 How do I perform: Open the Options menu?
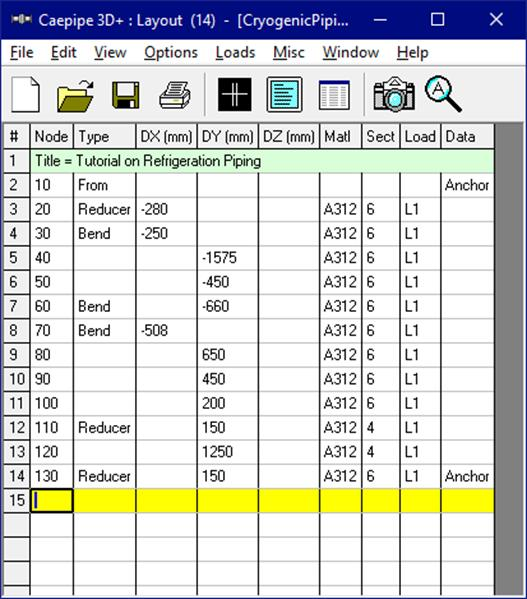(x=171, y=52)
